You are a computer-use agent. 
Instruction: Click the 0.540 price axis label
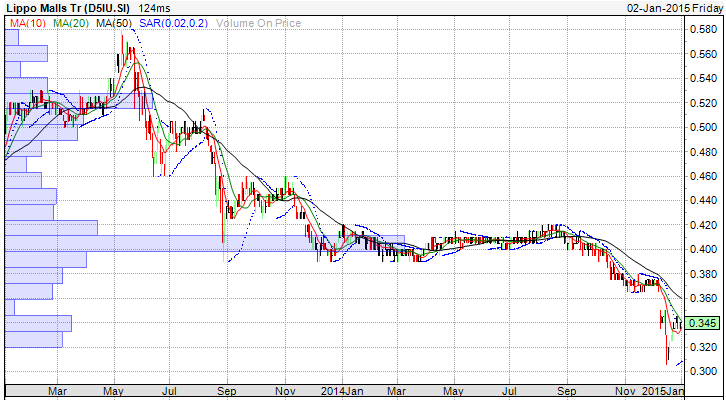point(704,79)
